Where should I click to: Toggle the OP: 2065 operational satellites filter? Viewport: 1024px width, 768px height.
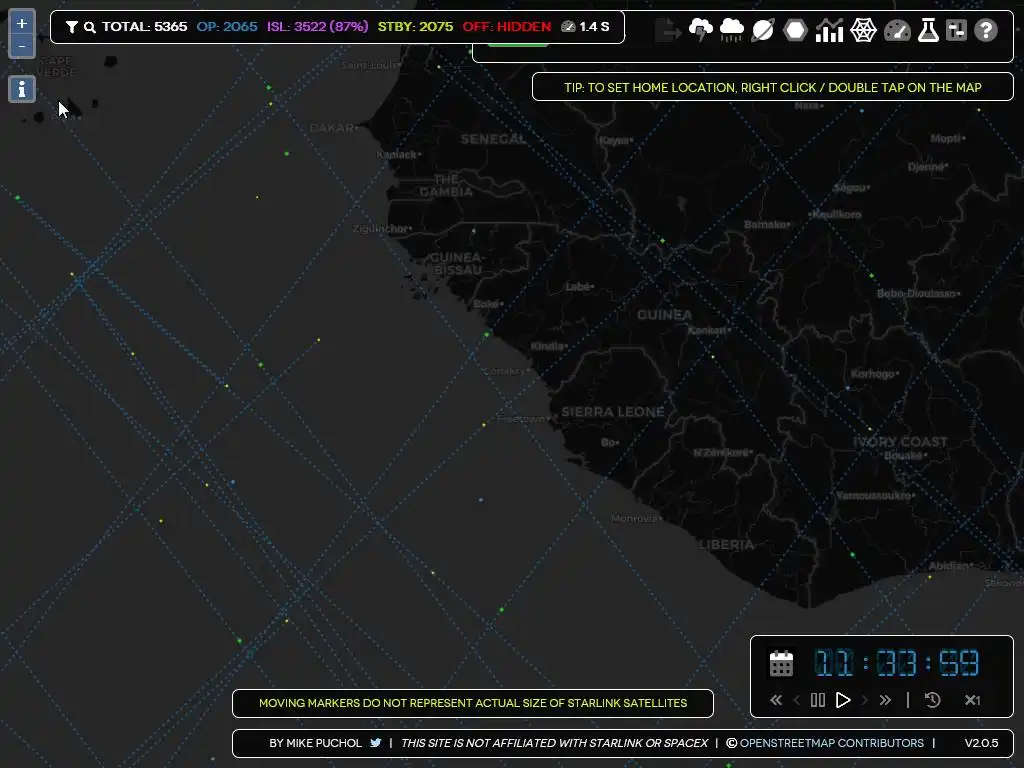pos(227,27)
